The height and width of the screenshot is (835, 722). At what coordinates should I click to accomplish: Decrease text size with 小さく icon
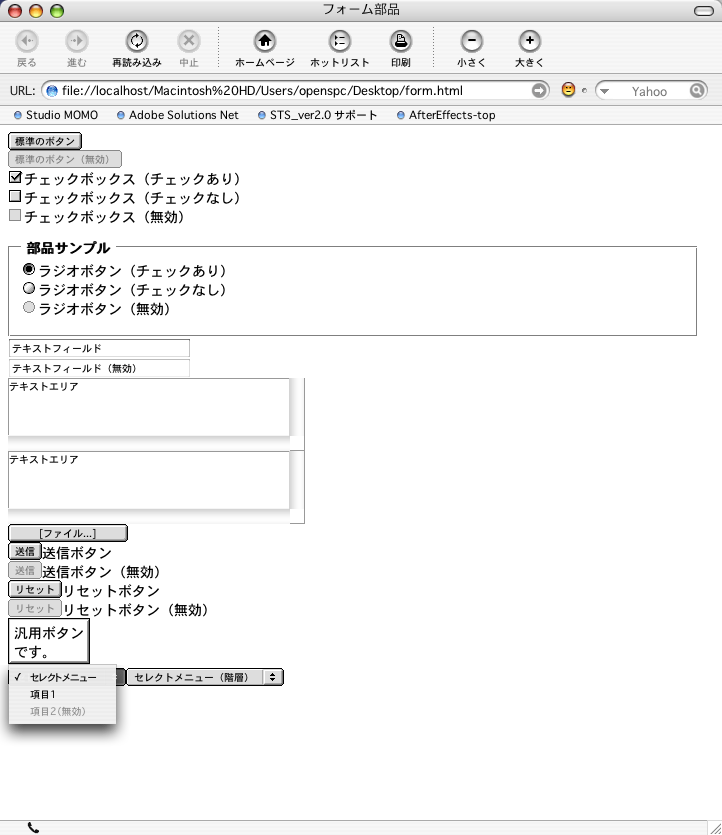click(x=471, y=41)
